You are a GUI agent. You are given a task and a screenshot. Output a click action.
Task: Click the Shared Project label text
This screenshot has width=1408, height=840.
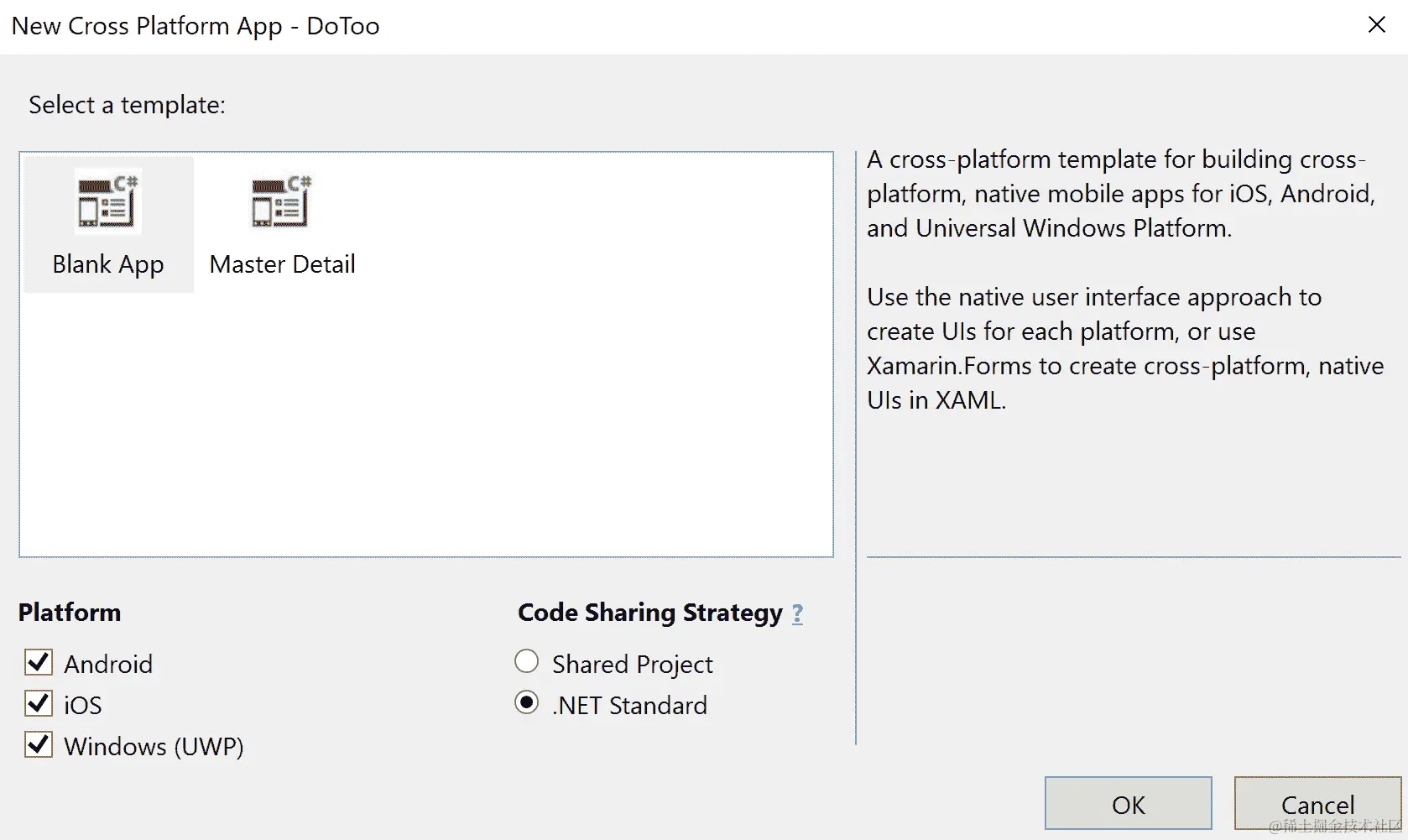coord(632,664)
